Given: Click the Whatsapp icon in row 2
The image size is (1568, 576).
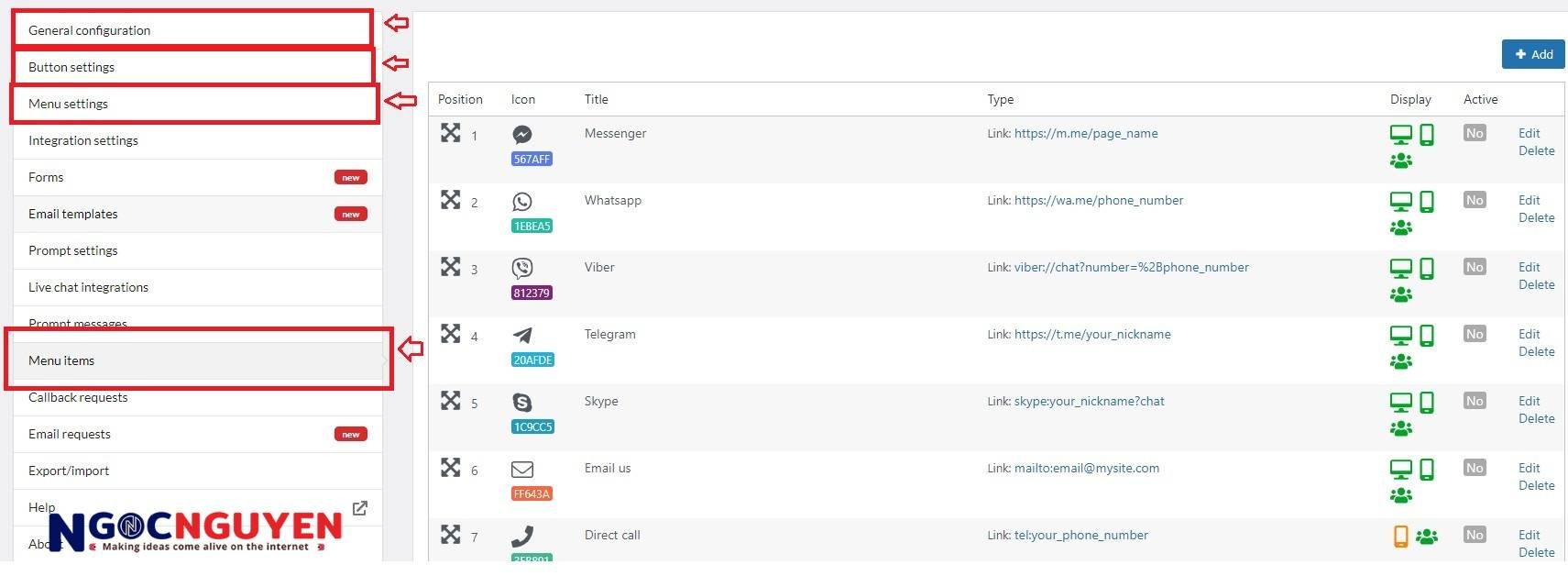Looking at the screenshot, I should (522, 202).
